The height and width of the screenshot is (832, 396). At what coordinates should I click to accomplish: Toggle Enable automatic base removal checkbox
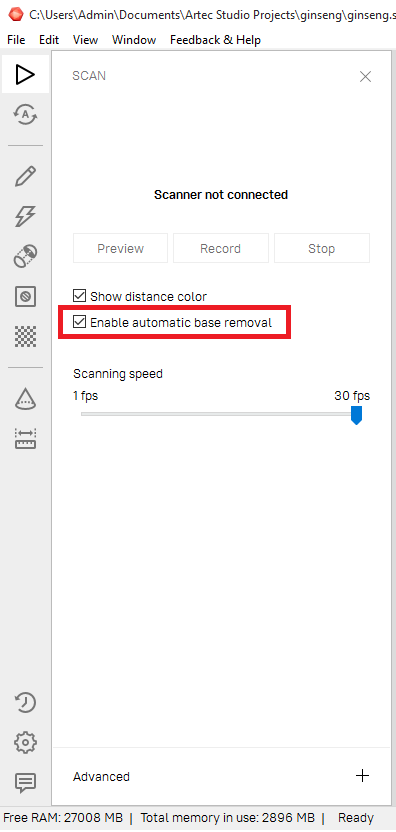pos(79,322)
